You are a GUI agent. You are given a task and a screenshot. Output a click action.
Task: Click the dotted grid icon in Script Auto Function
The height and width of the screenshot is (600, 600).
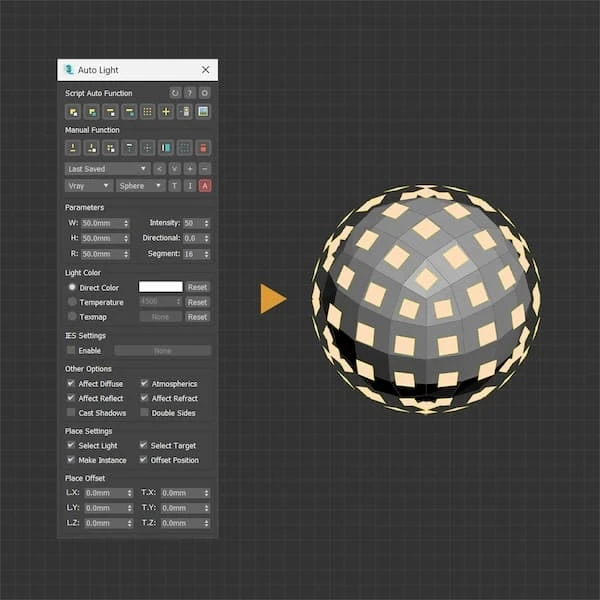pos(147,111)
